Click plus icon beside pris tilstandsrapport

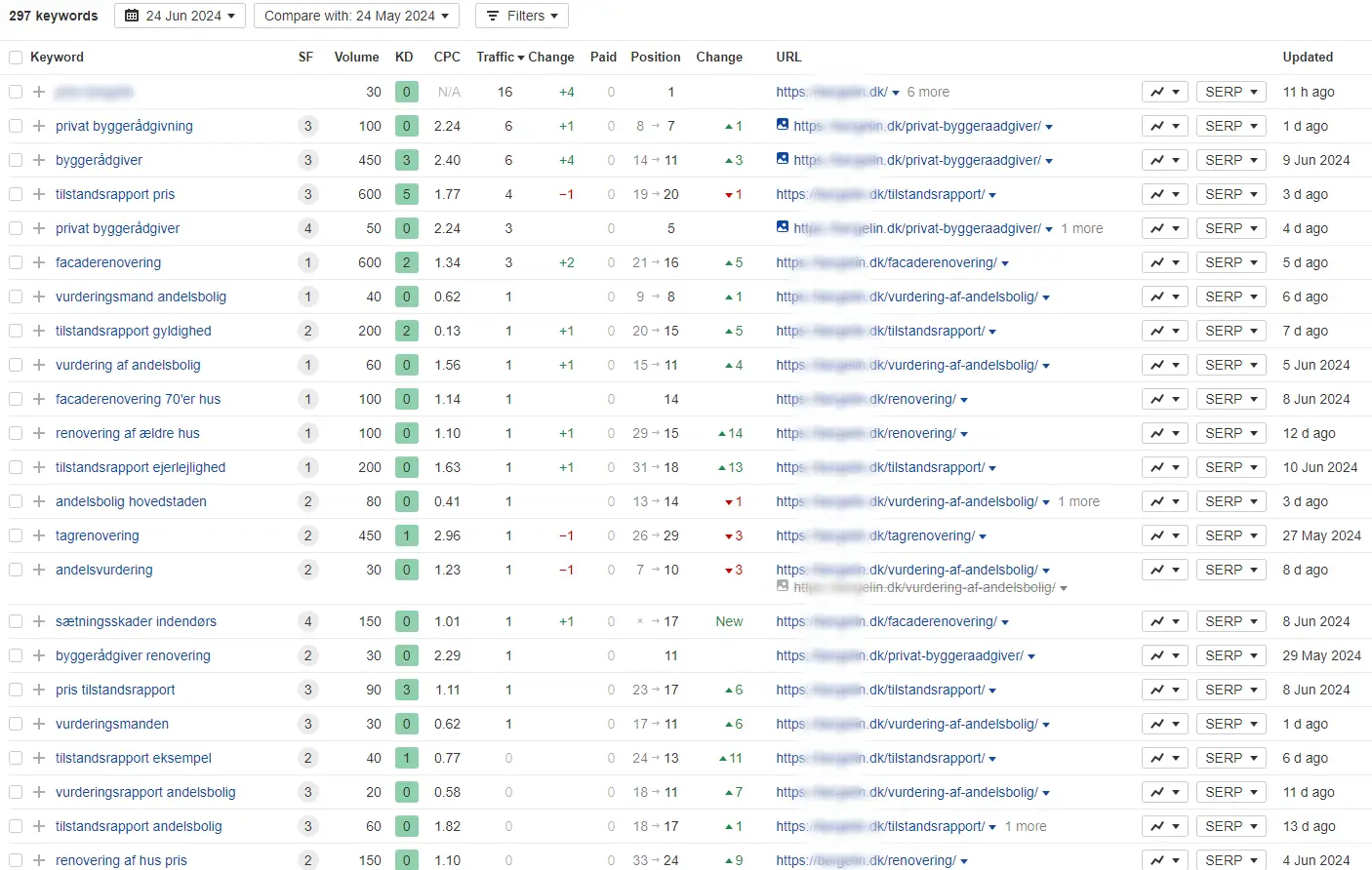[x=39, y=690]
